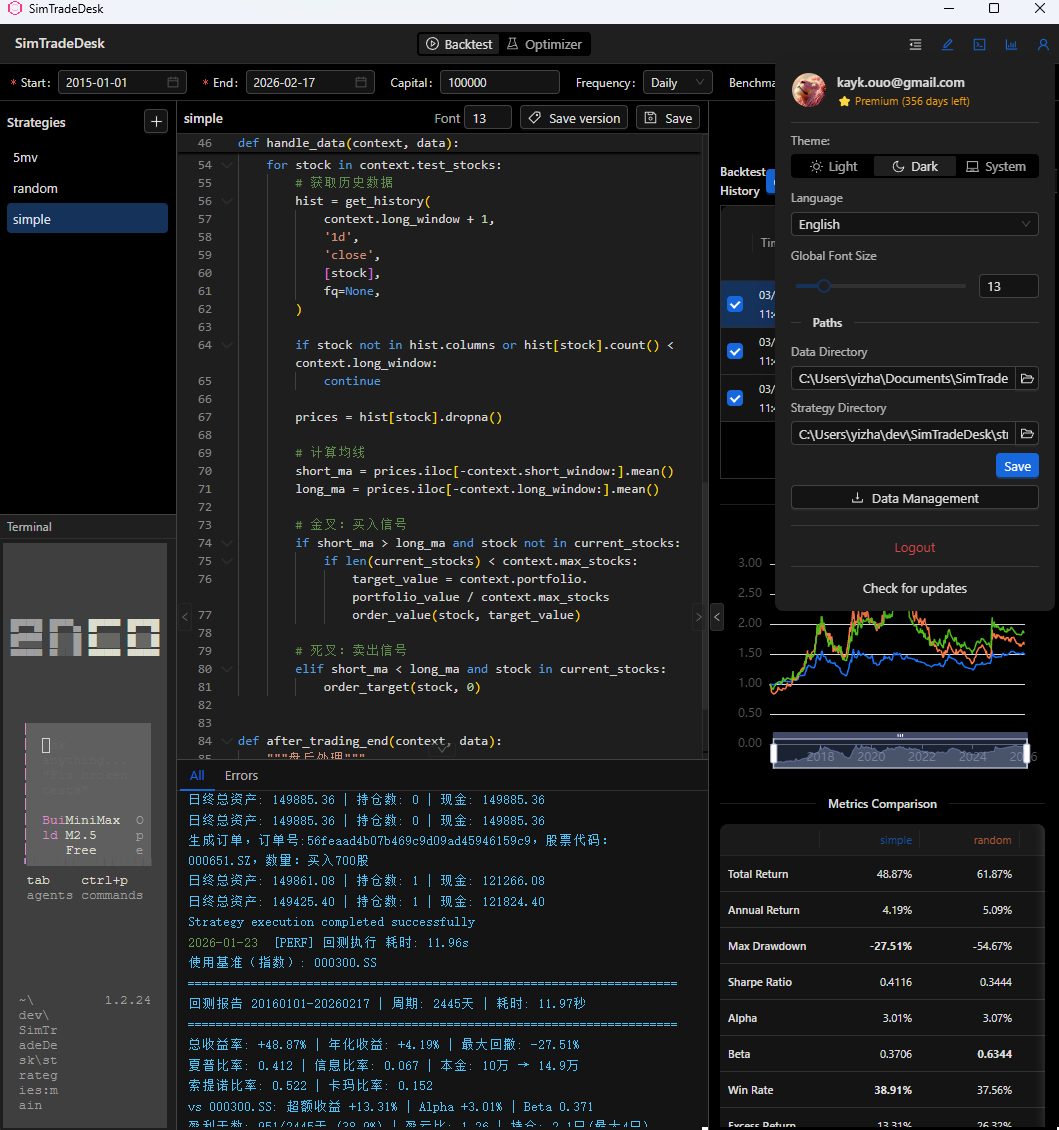Screen dimensions: 1059x1130
Task: Open the Frequency Daily dropdown
Action: click(677, 82)
